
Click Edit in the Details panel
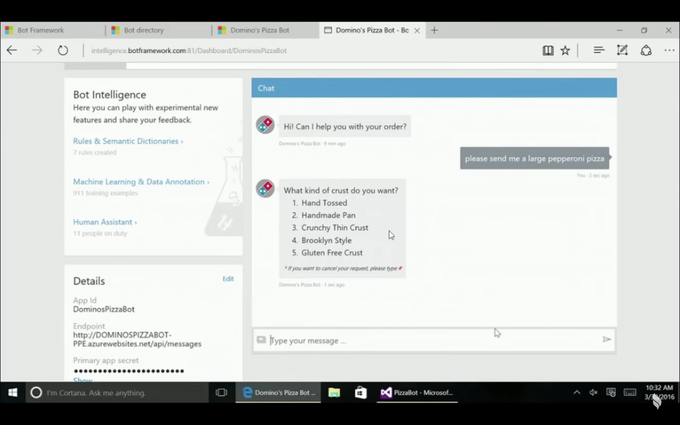pos(228,279)
